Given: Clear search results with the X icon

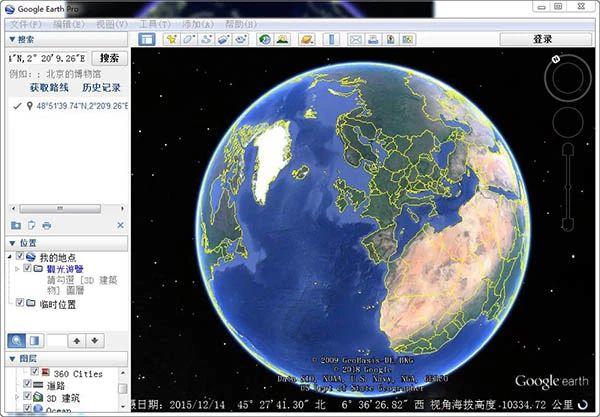Looking at the screenshot, I should [x=121, y=225].
